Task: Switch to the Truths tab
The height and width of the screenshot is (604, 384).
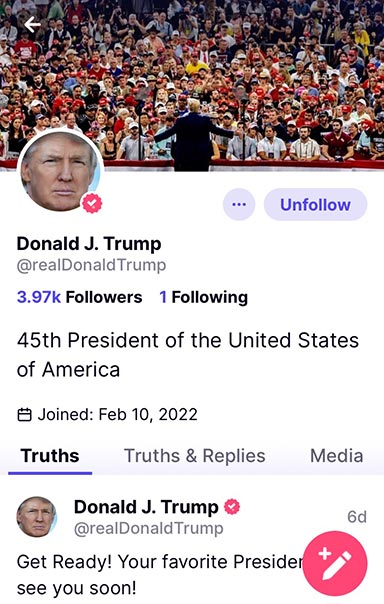Action: pos(50,456)
